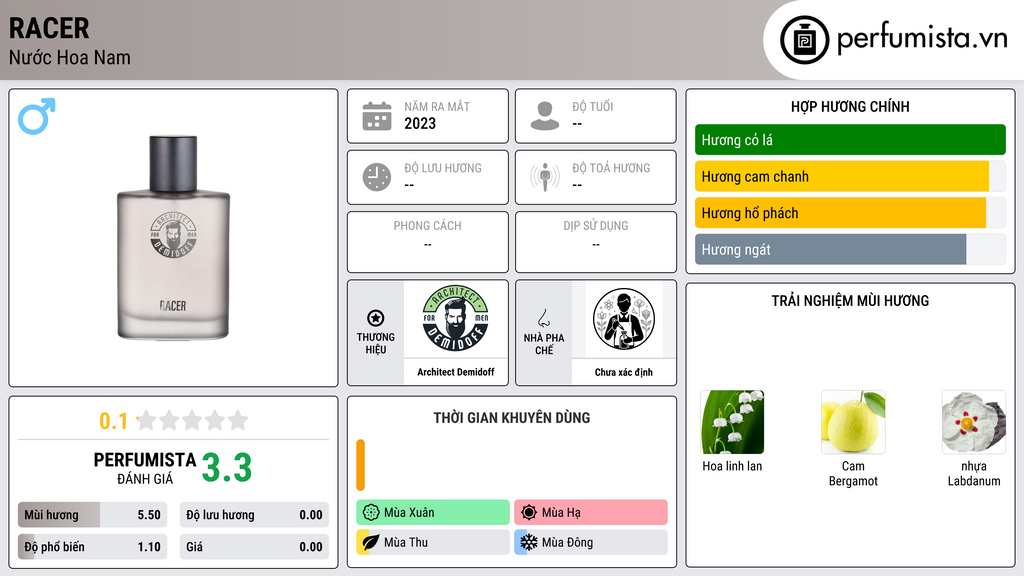Click the Dịp sử dụng card
Image resolution: width=1024 pixels, height=576 pixels.
click(596, 242)
